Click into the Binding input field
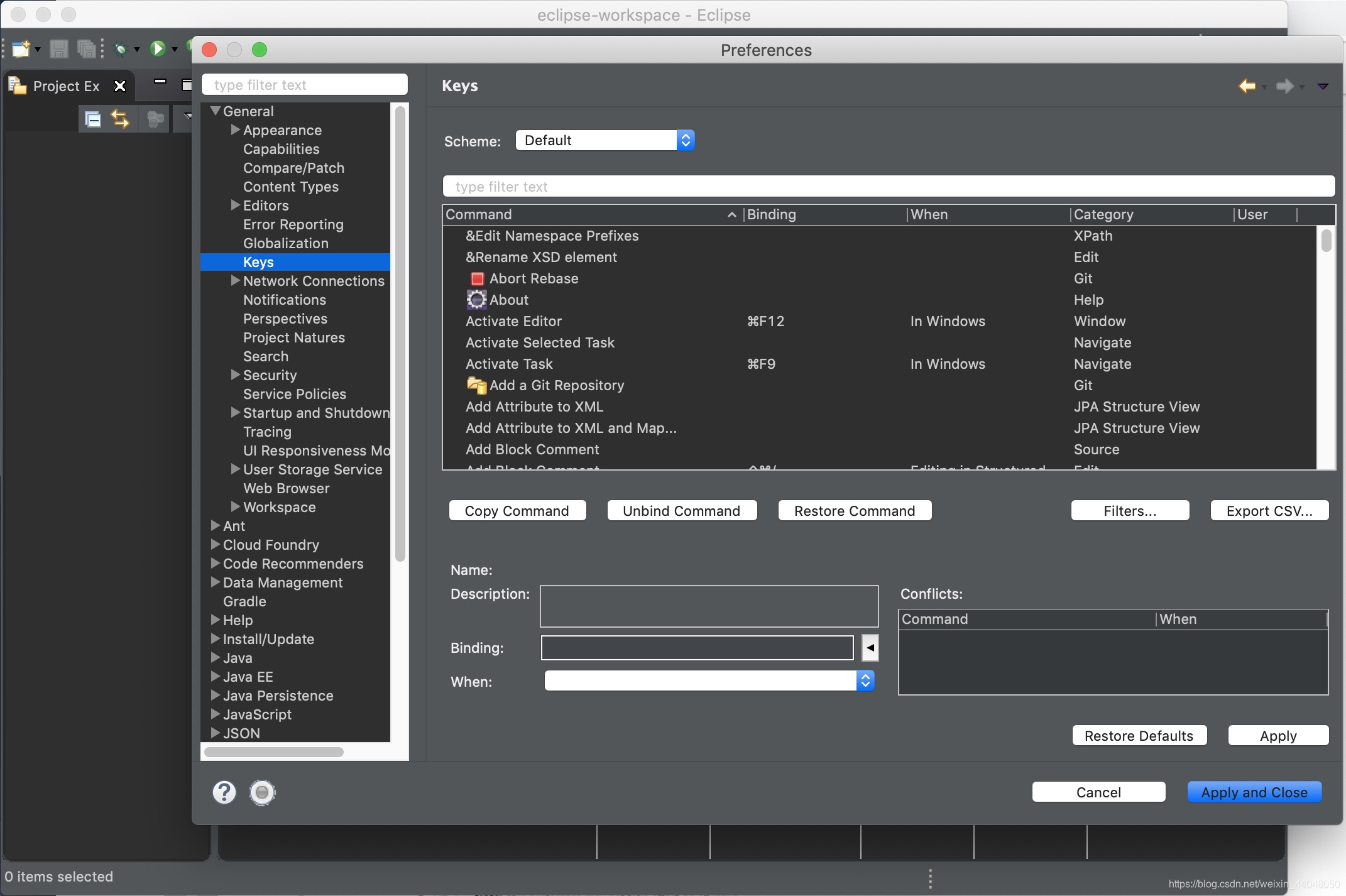1346x896 pixels. click(x=697, y=648)
